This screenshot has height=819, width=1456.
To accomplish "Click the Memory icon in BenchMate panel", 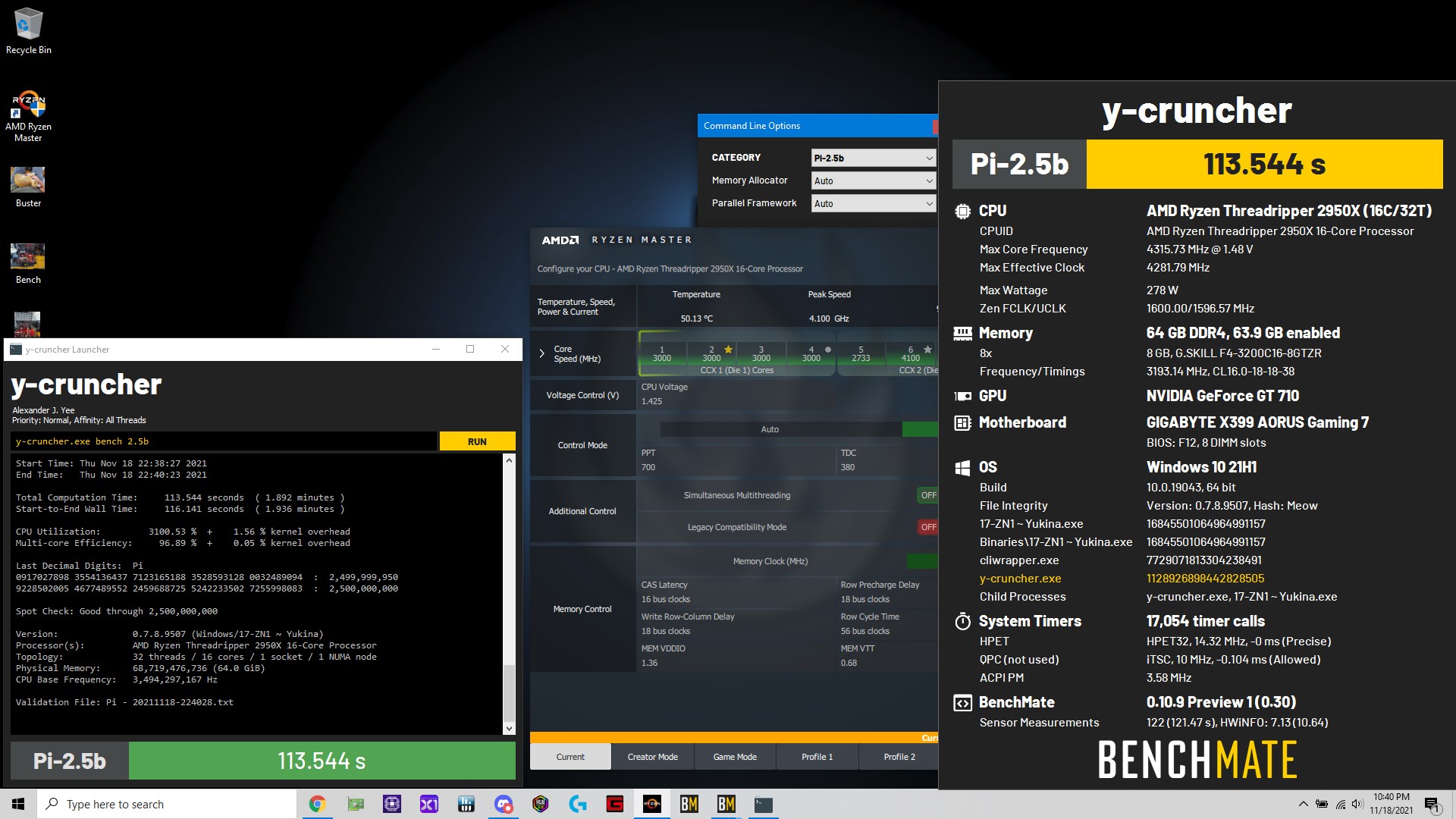I will 962,333.
